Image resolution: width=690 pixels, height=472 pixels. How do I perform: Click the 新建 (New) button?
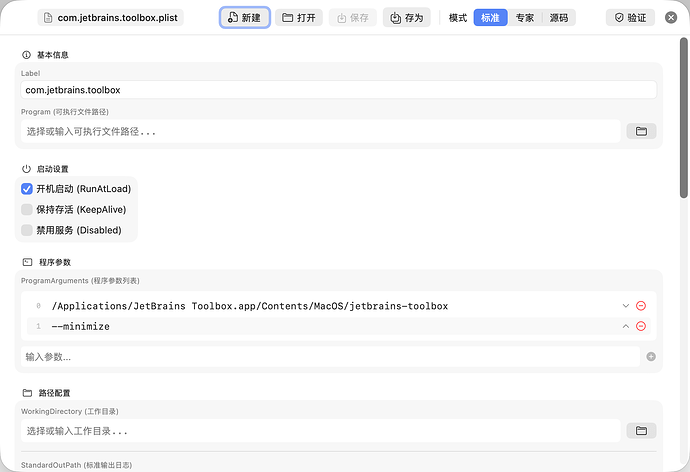pyautogui.click(x=245, y=18)
